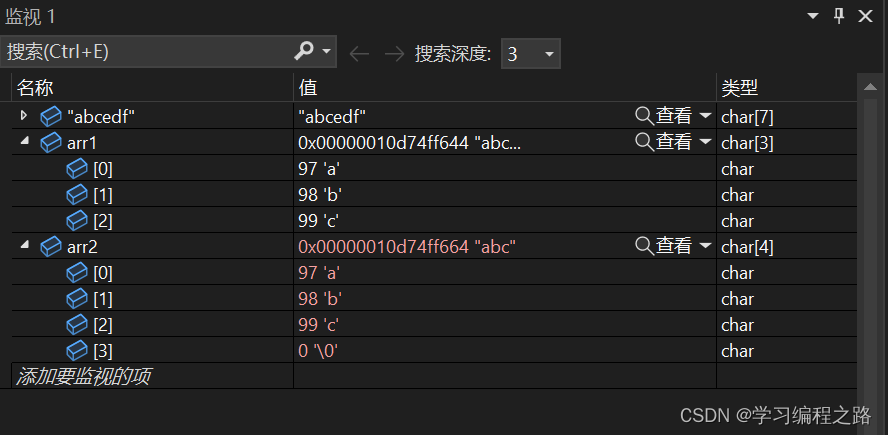
Task: Click the 查看 button in arr1 row
Action: [x=673, y=142]
